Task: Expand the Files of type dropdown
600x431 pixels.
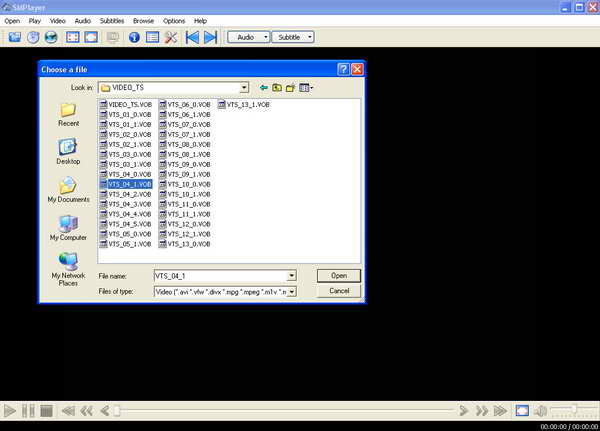Action: (x=291, y=292)
